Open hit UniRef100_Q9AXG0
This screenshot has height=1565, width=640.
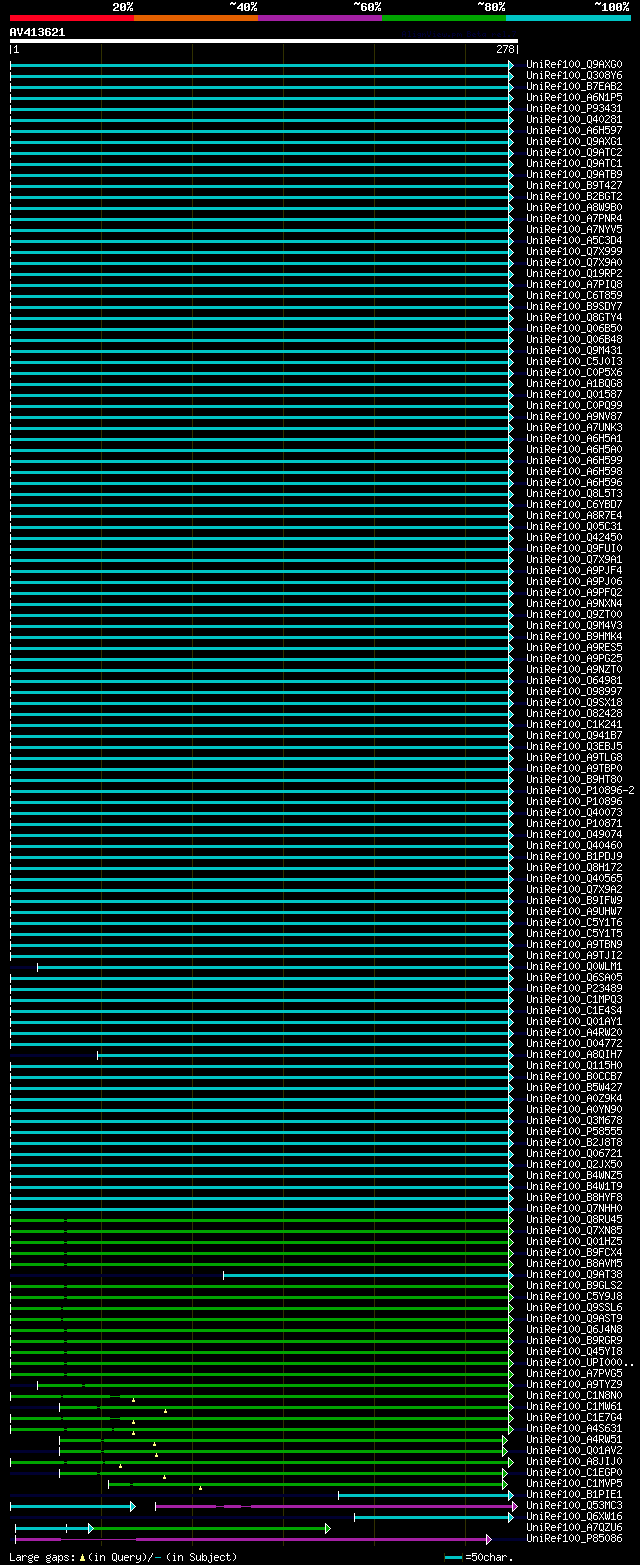[x=574, y=64]
